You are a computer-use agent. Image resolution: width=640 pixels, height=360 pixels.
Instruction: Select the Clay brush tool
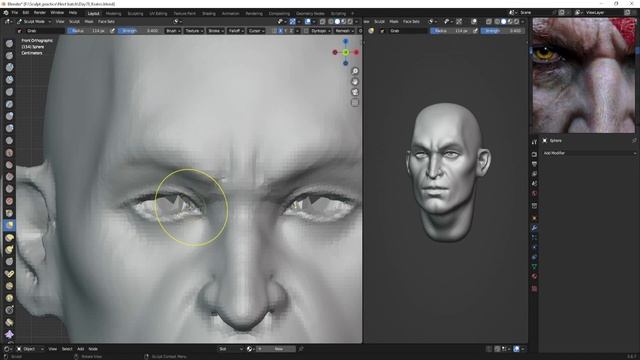(x=9, y=67)
